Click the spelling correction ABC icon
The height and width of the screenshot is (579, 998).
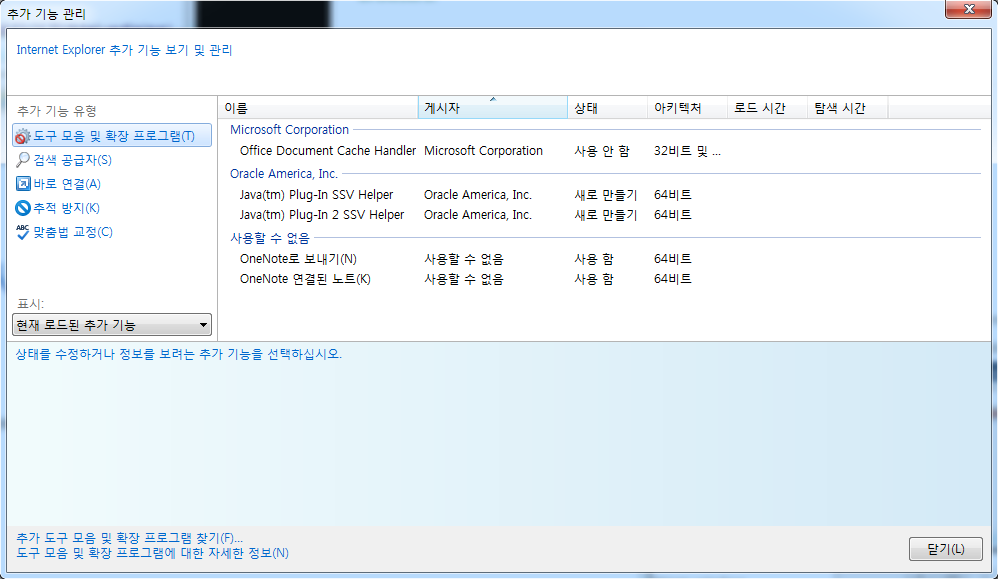point(22,232)
